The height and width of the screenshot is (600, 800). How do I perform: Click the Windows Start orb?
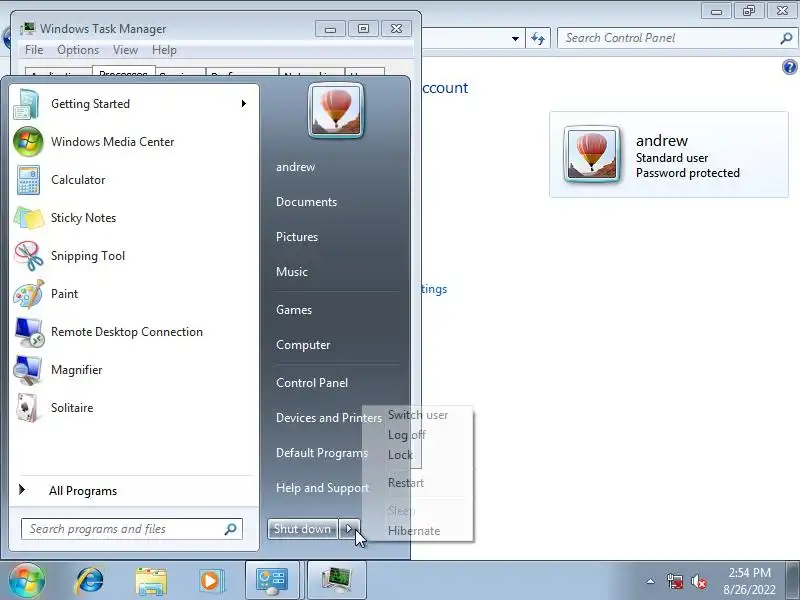pos(26,581)
